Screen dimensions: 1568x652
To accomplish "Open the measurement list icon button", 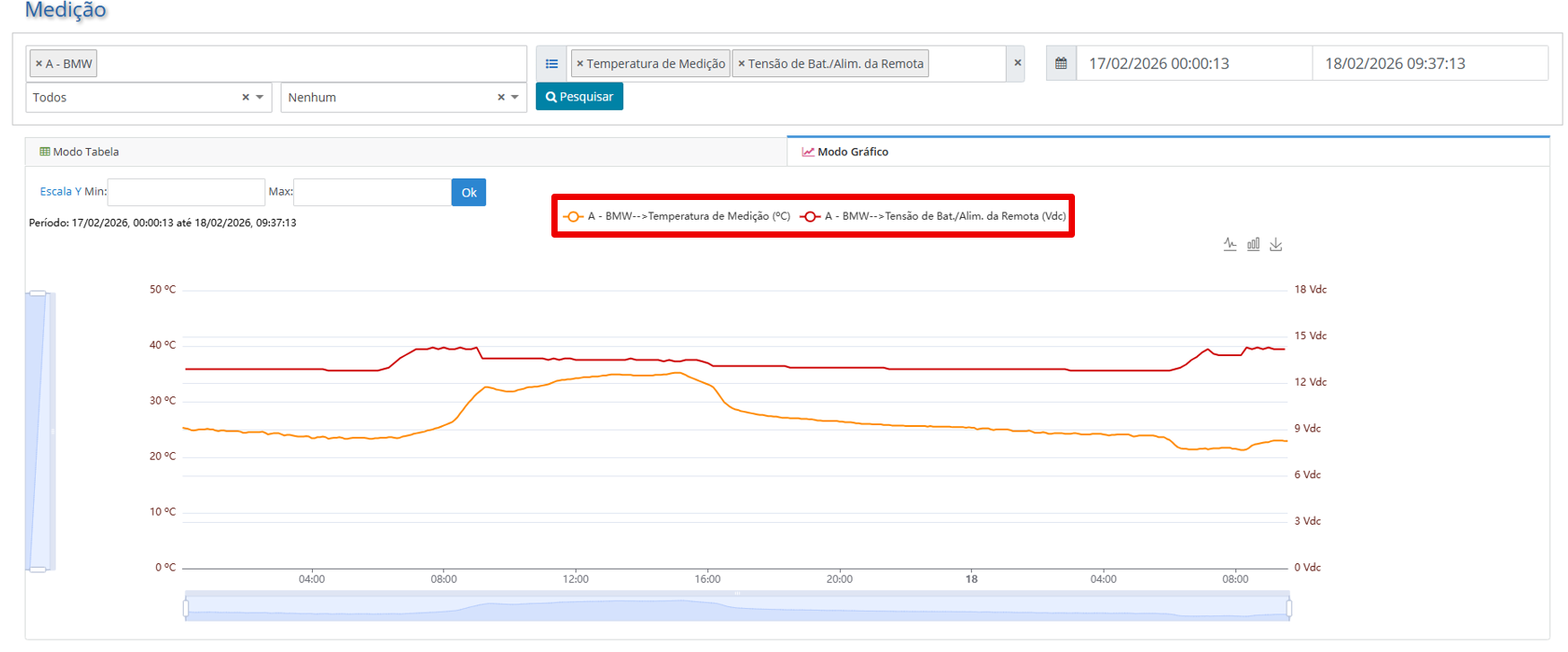I will [552, 64].
